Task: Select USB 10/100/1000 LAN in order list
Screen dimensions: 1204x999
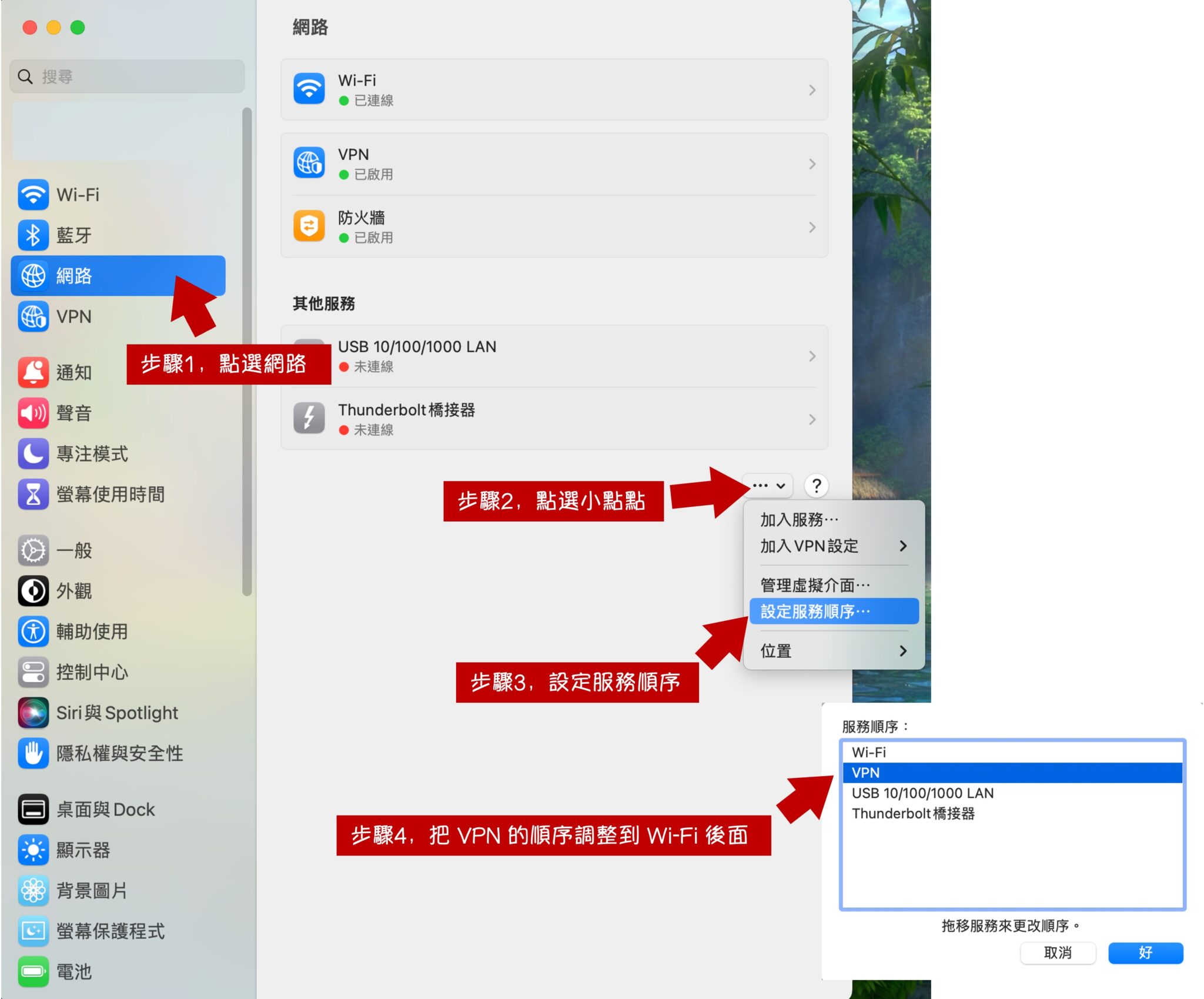Action: pos(1012,793)
